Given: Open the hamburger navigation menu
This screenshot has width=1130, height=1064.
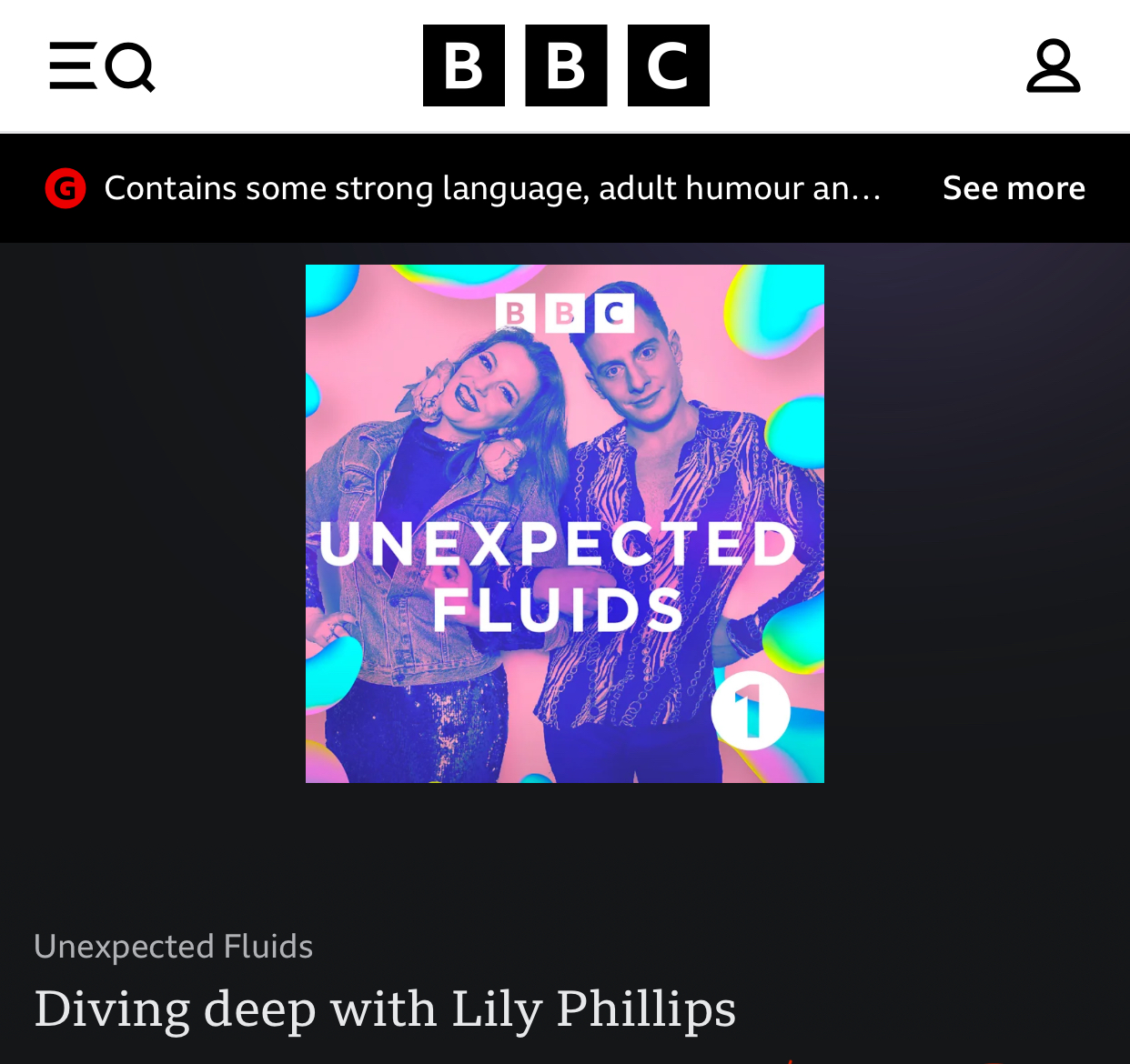Looking at the screenshot, I should click(x=73, y=65).
